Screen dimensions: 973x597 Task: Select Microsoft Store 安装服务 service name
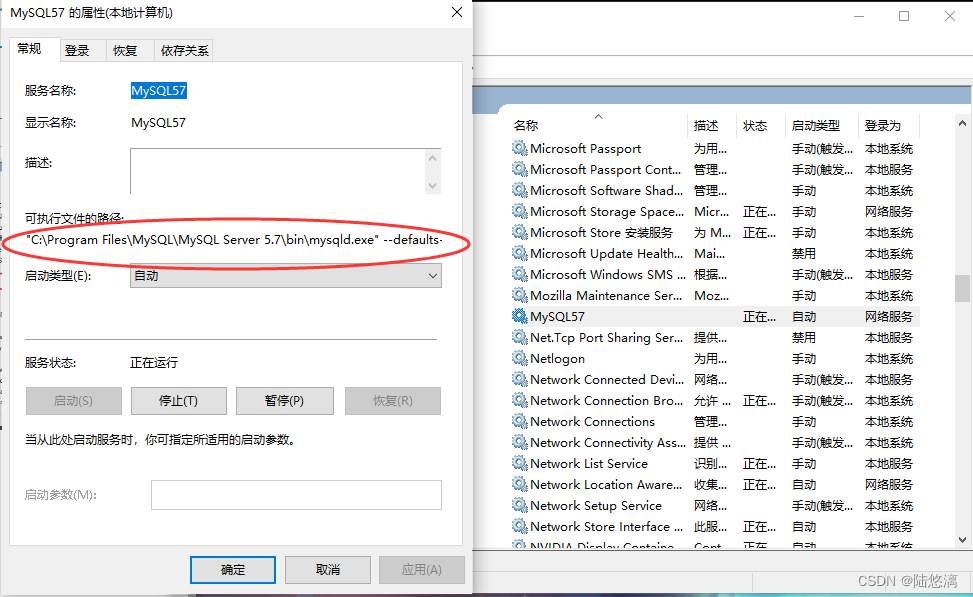tap(601, 233)
